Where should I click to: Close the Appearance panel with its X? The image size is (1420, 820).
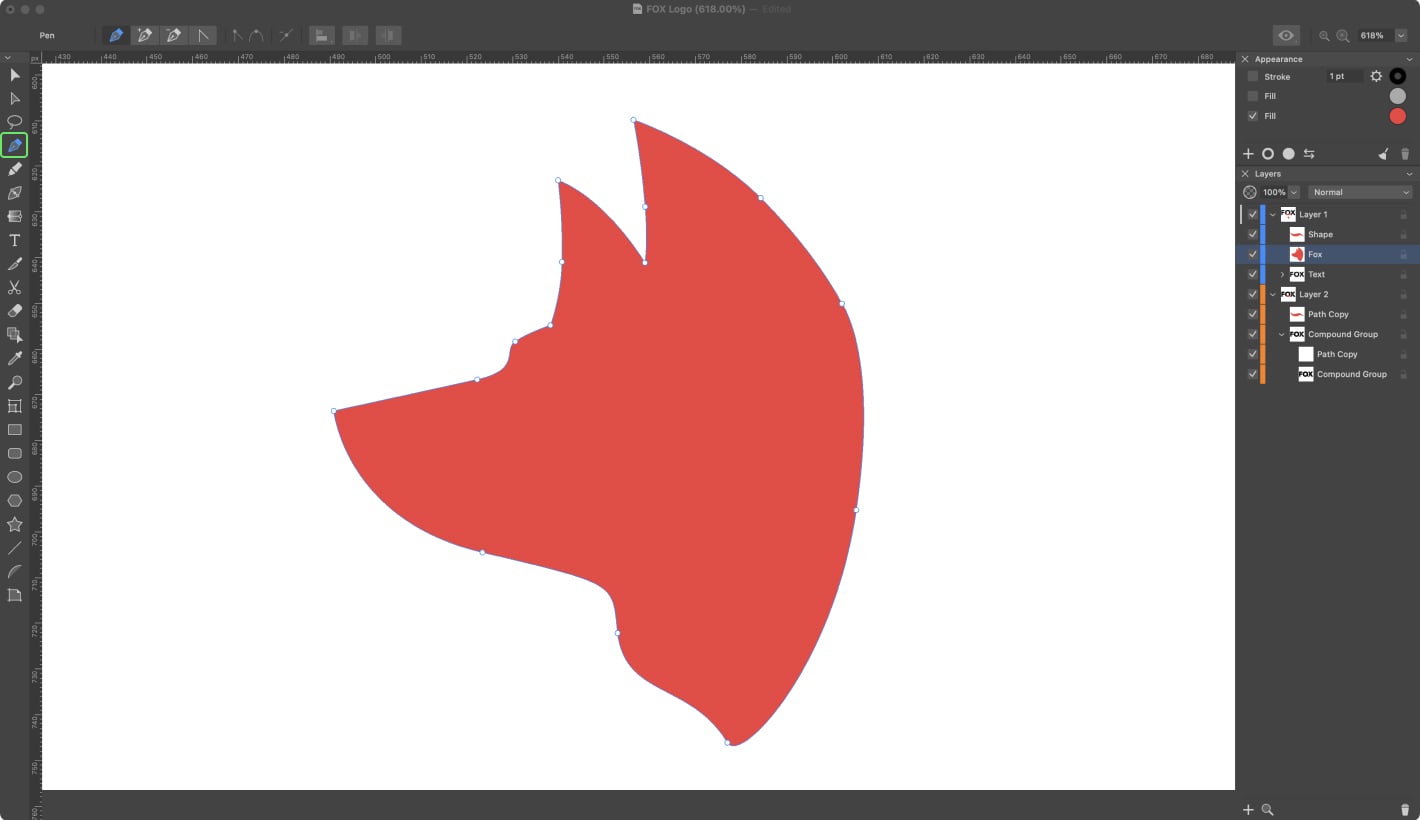click(1244, 59)
